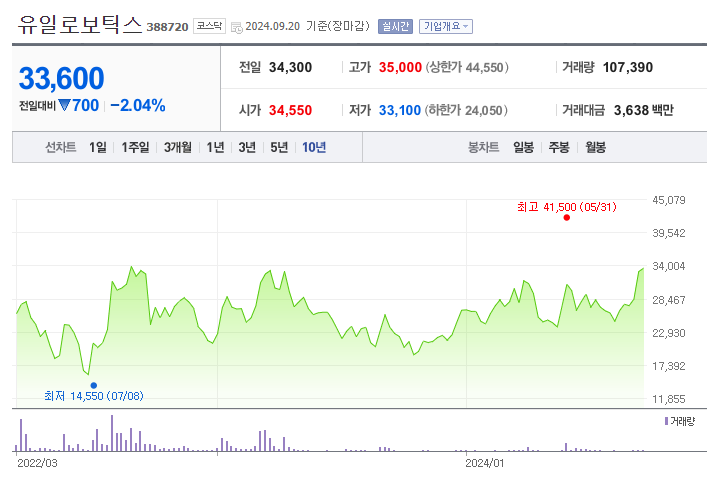The height and width of the screenshot is (478, 707).
Task: Click the blue 최저 14,550 marker dot
Action: click(94, 386)
